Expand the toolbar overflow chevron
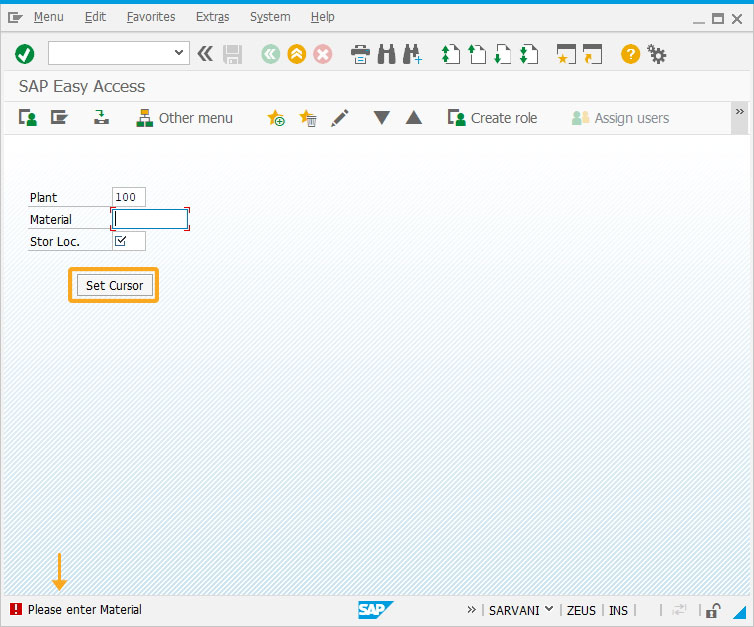Viewport: 754px width, 627px height. coord(740,112)
